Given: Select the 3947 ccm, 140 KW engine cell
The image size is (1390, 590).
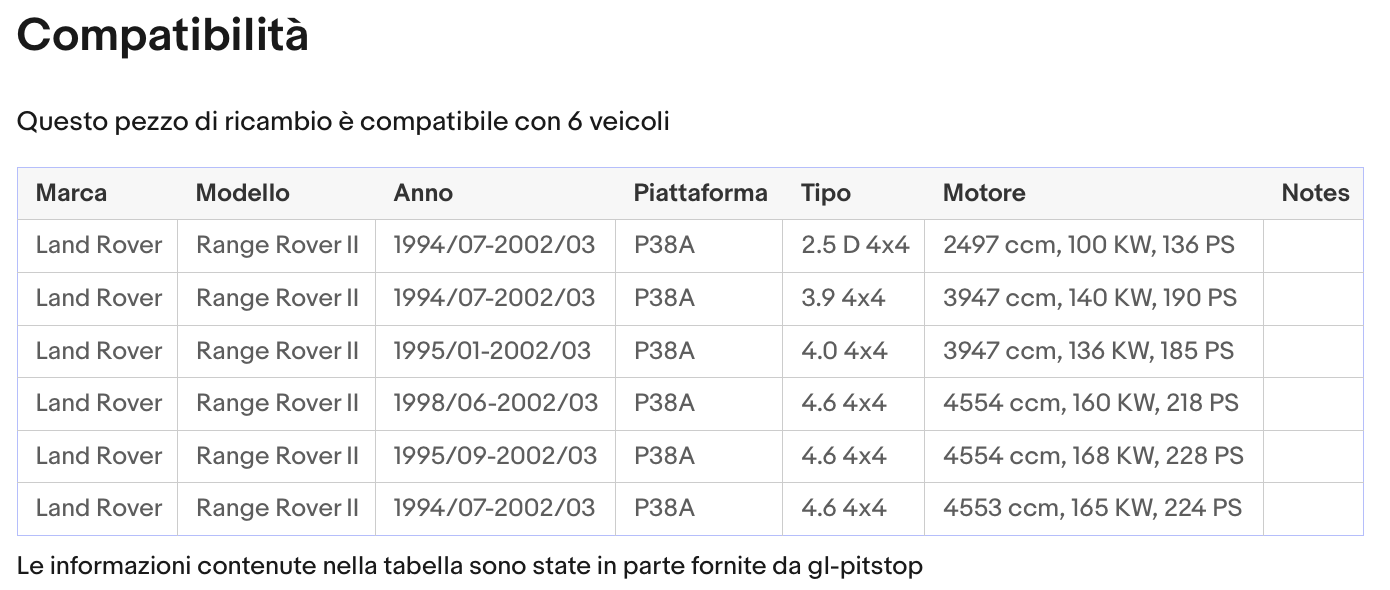Looking at the screenshot, I should point(1089,298).
